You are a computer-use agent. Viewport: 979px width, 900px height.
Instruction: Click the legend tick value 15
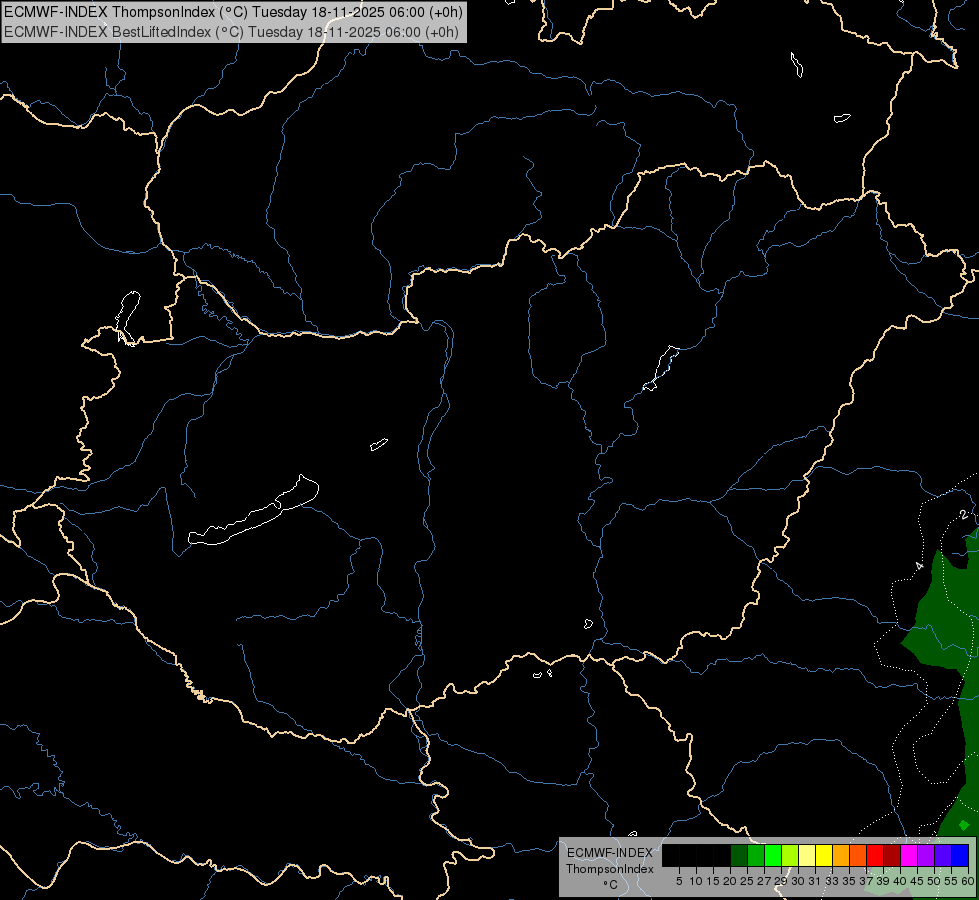click(713, 881)
